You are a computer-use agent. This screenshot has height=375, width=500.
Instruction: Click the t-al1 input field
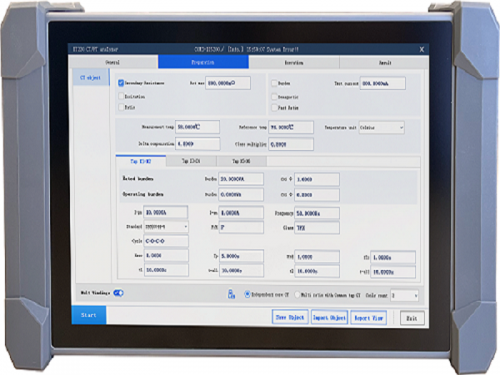coord(241,271)
